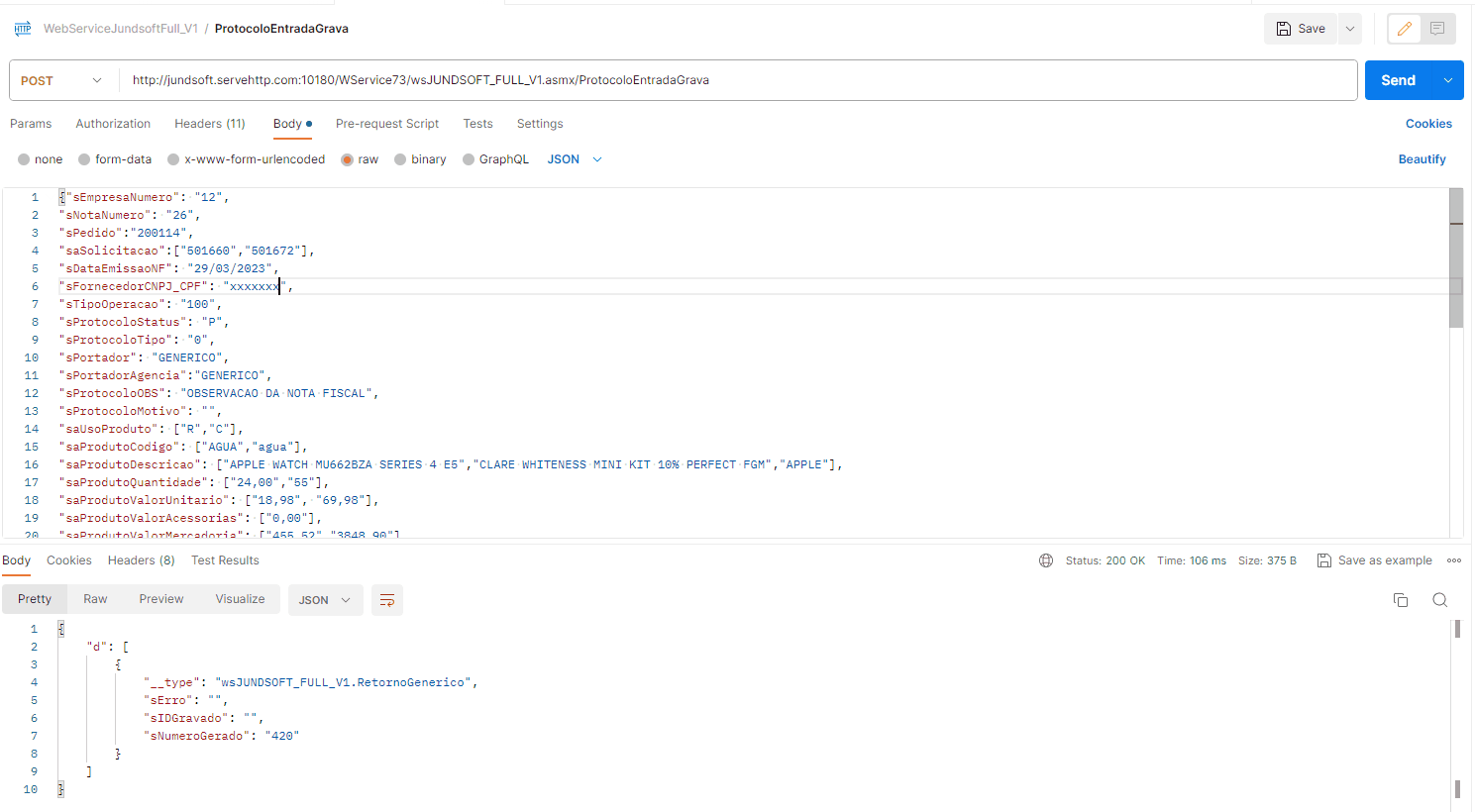Open the three-dots more options menu
The width and height of the screenshot is (1475, 812).
pyautogui.click(x=1454, y=560)
